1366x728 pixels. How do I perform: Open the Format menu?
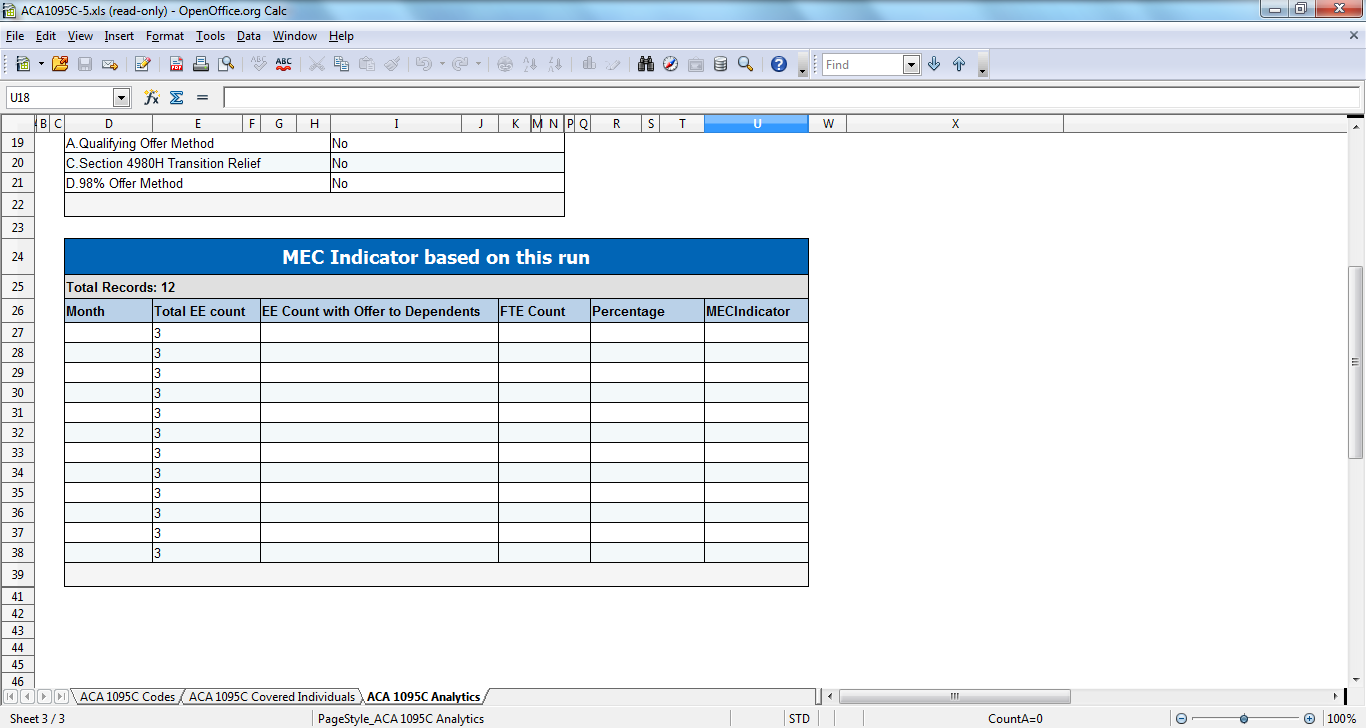tap(165, 36)
